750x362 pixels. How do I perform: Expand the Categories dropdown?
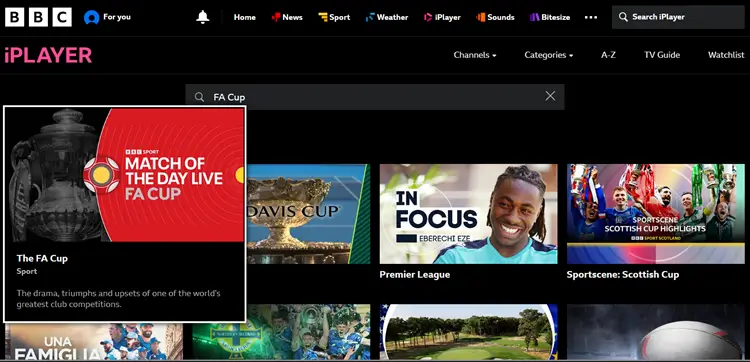point(549,55)
